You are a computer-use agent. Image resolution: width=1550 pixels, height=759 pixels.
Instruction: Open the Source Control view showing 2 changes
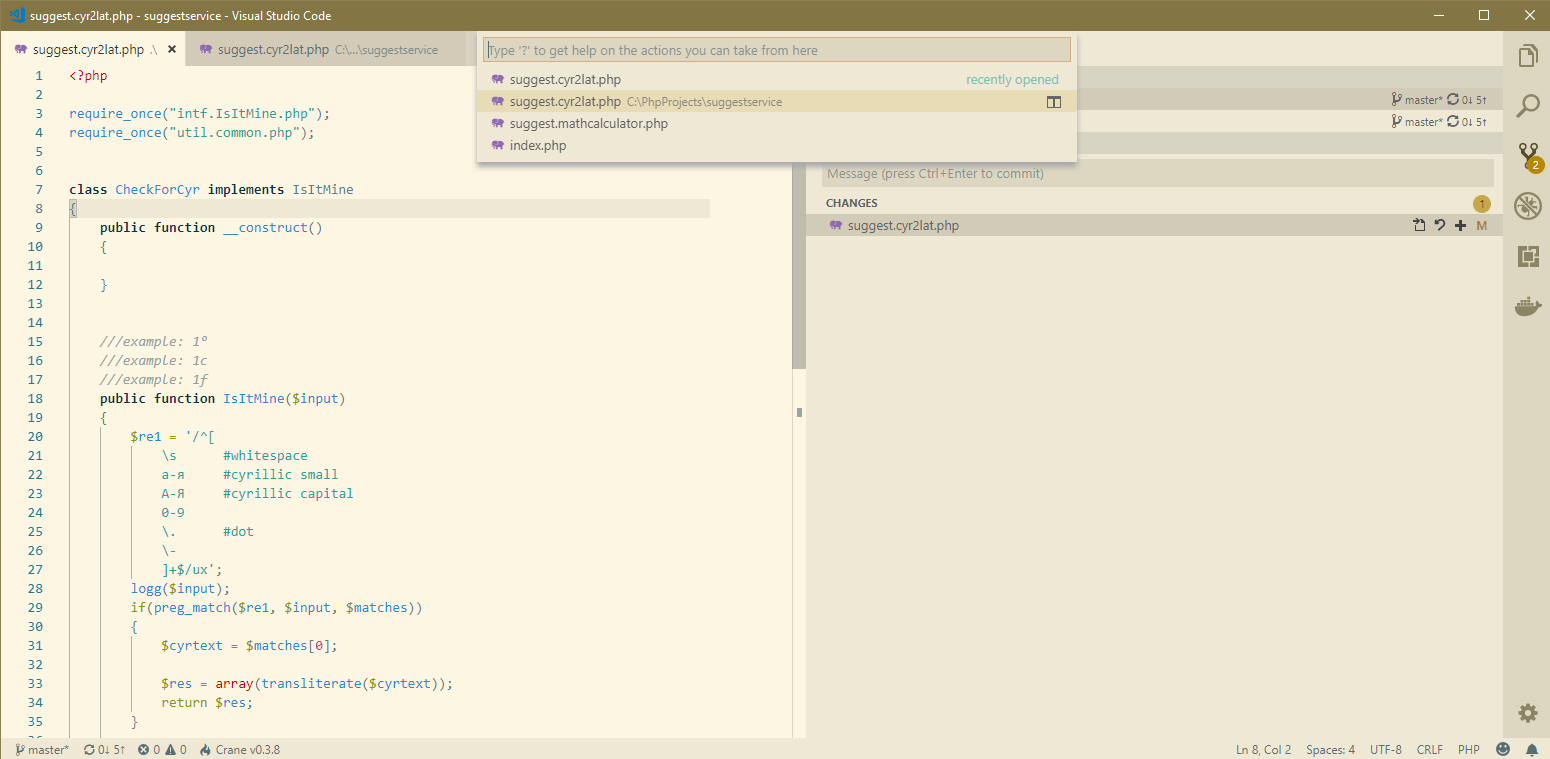1528,157
